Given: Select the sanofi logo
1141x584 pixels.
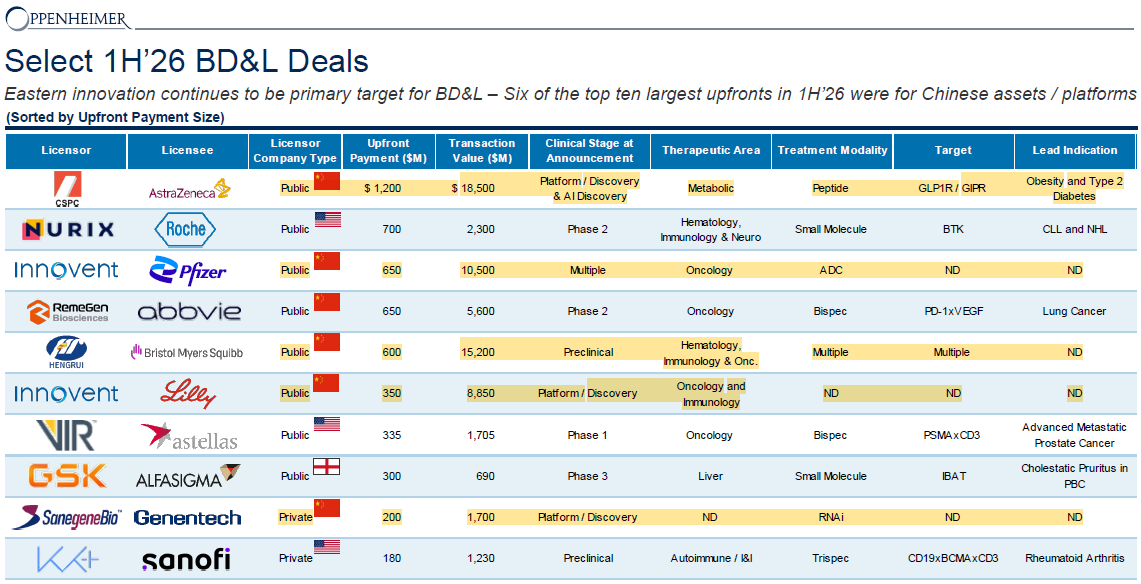Looking at the screenshot, I should 188,559.
